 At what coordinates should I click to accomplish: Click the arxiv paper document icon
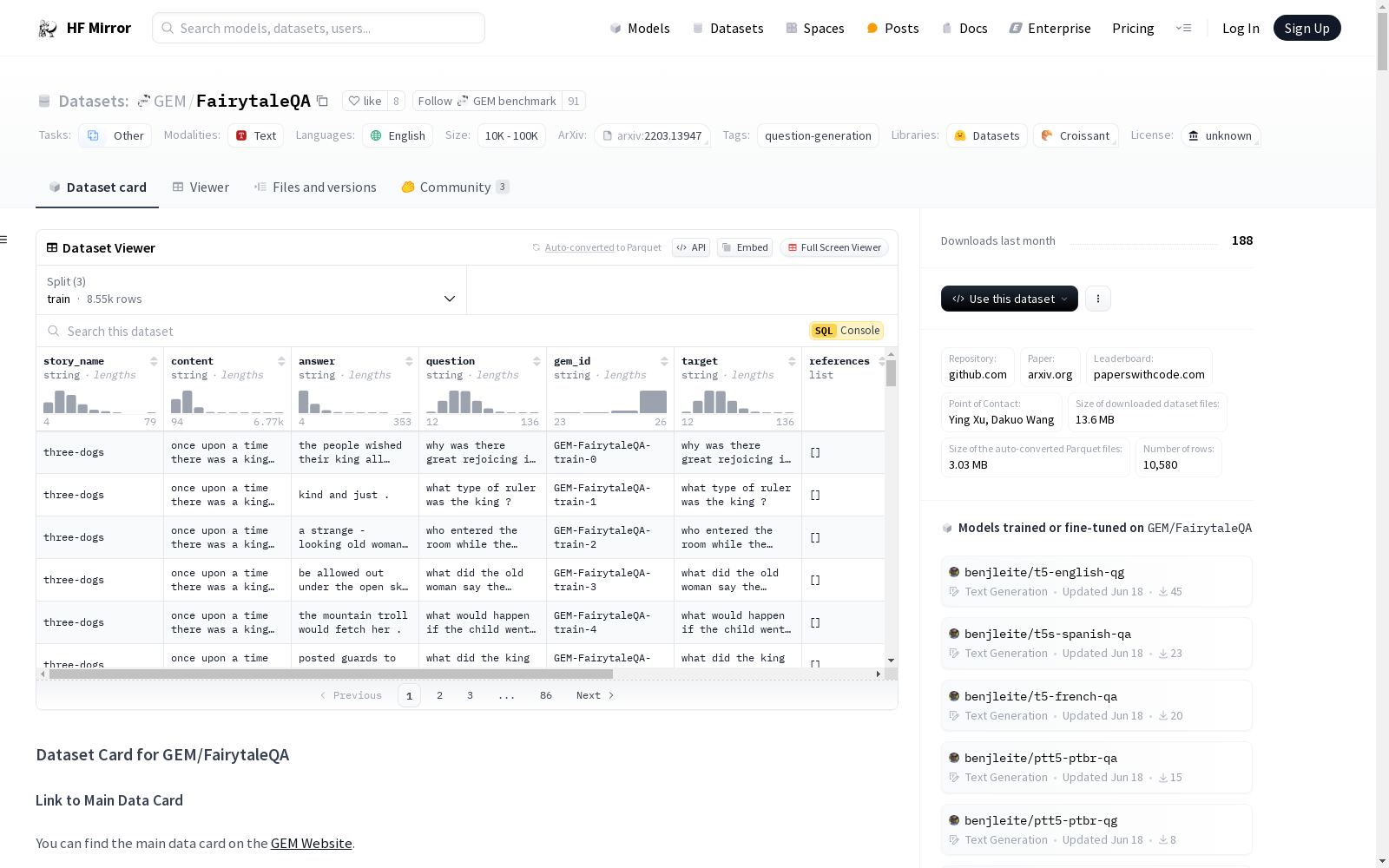(608, 136)
